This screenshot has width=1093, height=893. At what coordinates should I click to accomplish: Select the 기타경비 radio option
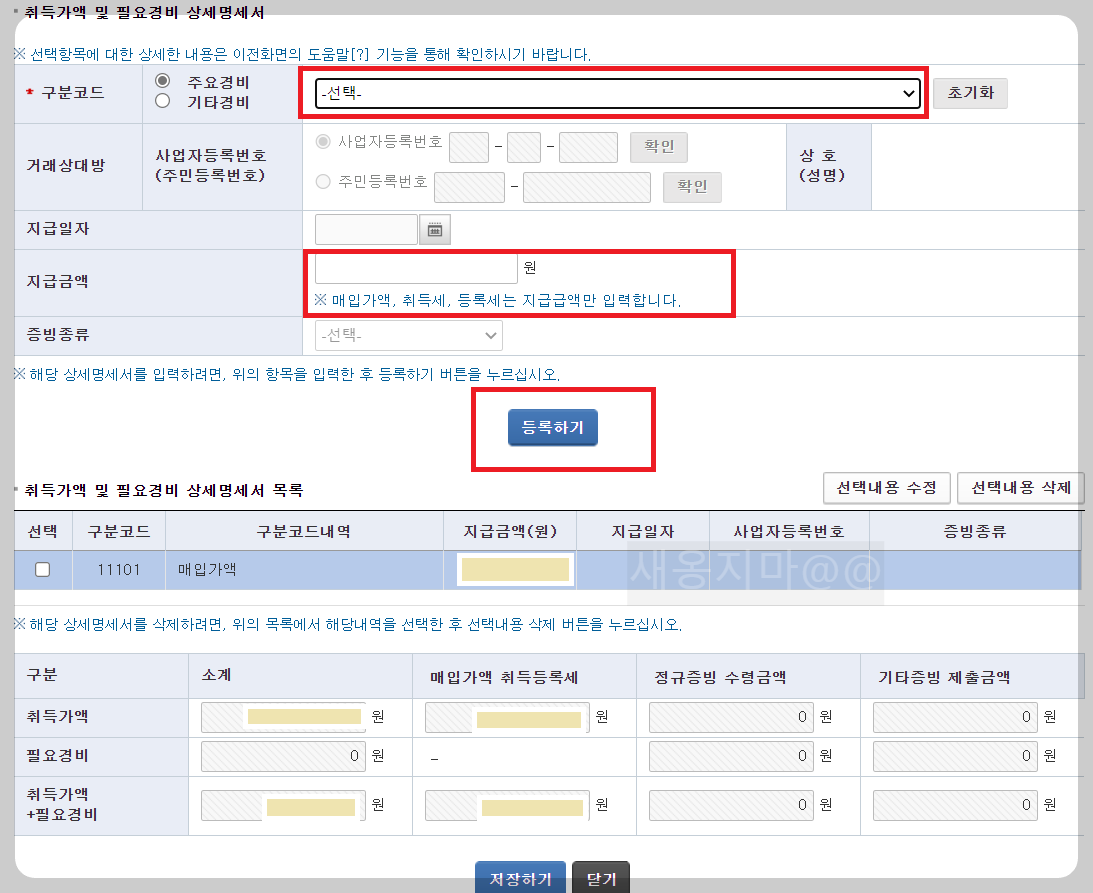pyautogui.click(x=162, y=100)
